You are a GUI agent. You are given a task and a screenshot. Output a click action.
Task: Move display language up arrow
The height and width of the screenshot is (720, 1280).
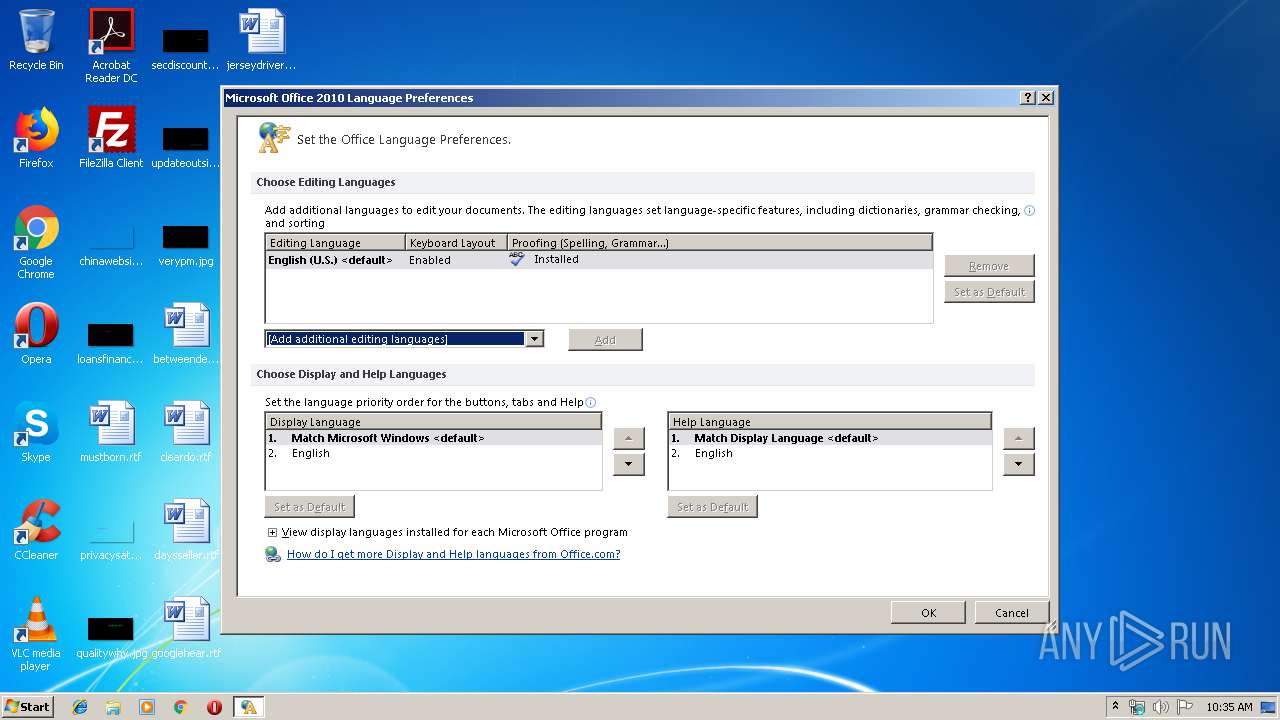point(628,438)
